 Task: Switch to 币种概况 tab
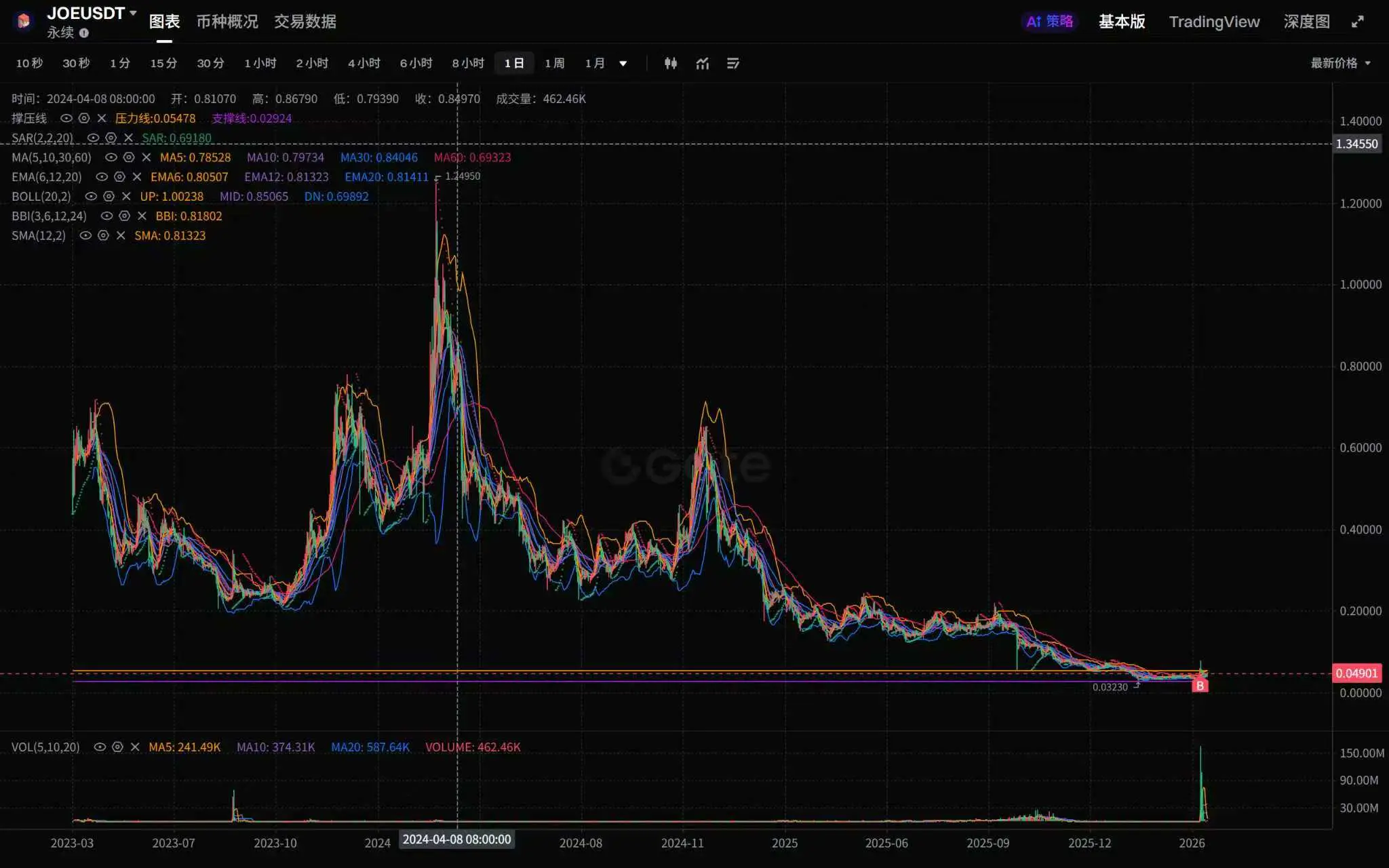[227, 22]
